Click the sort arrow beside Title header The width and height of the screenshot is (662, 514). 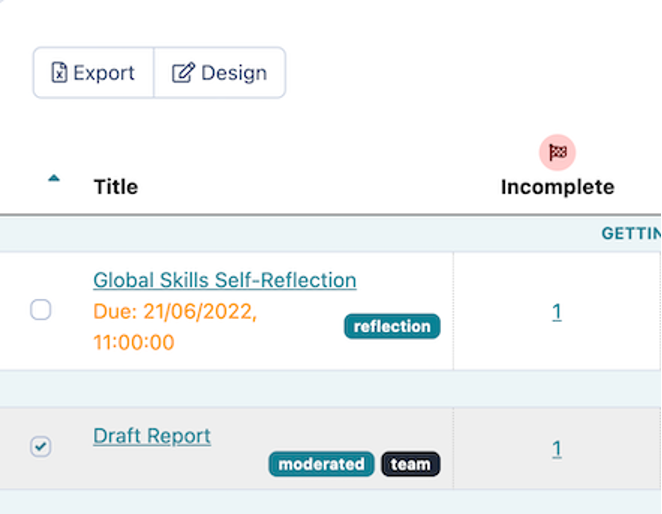point(54,179)
